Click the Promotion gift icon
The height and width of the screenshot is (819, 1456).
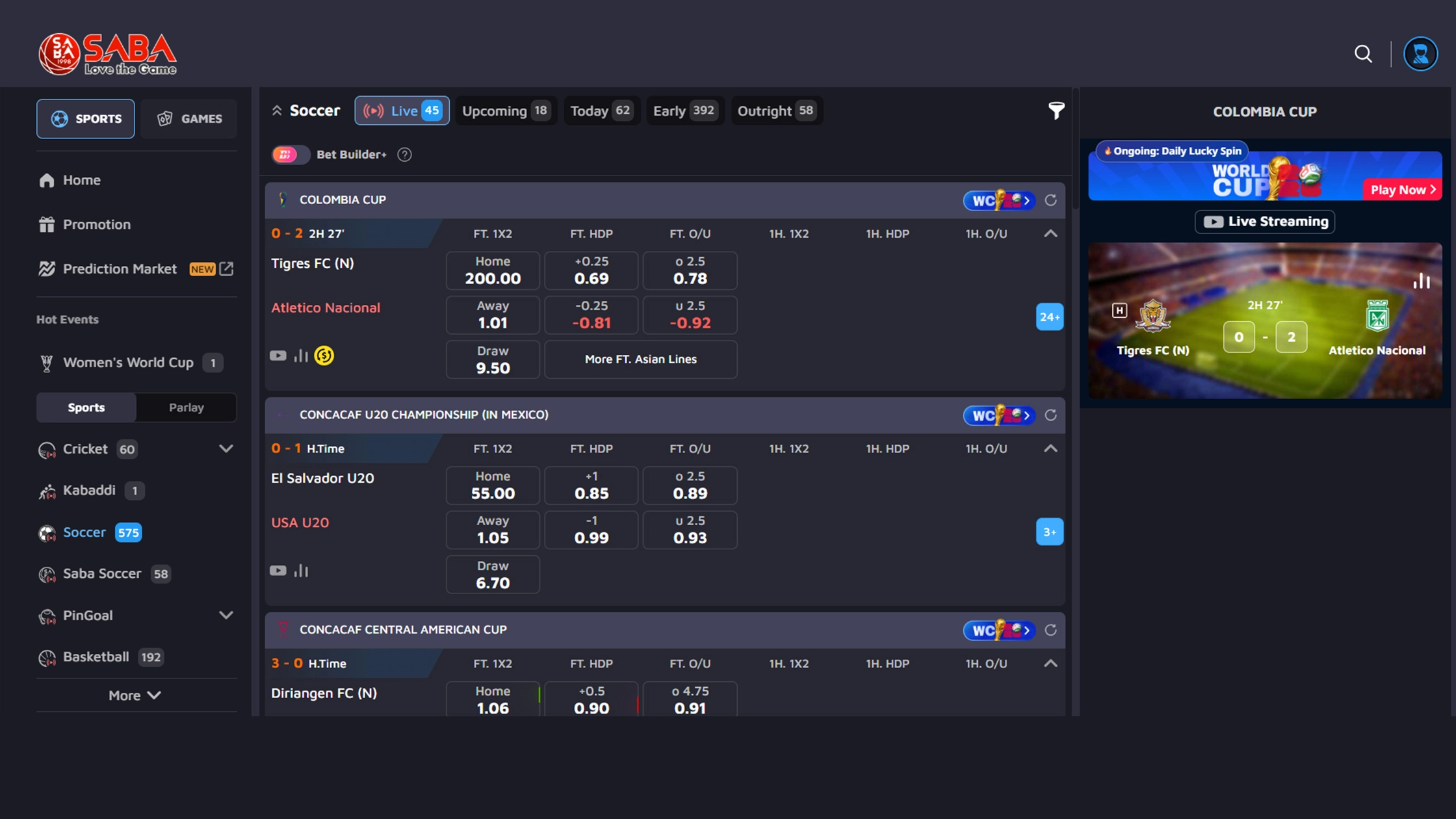click(46, 224)
